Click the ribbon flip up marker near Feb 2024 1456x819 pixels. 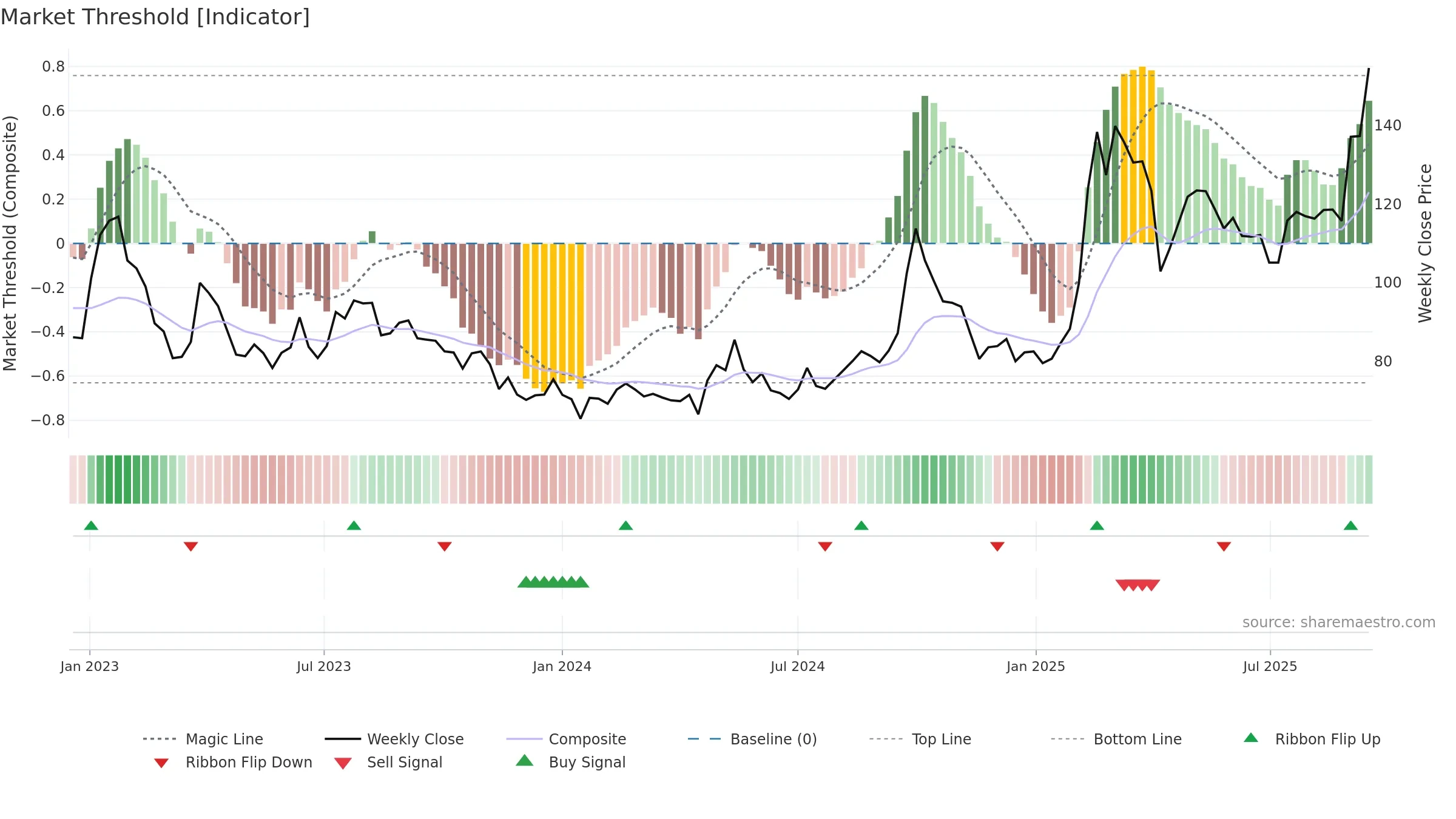[x=626, y=525]
